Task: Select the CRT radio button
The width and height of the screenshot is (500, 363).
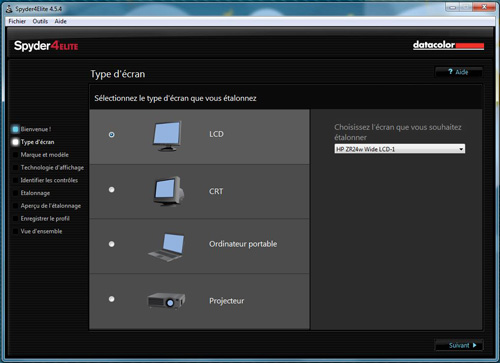Action: [112, 190]
